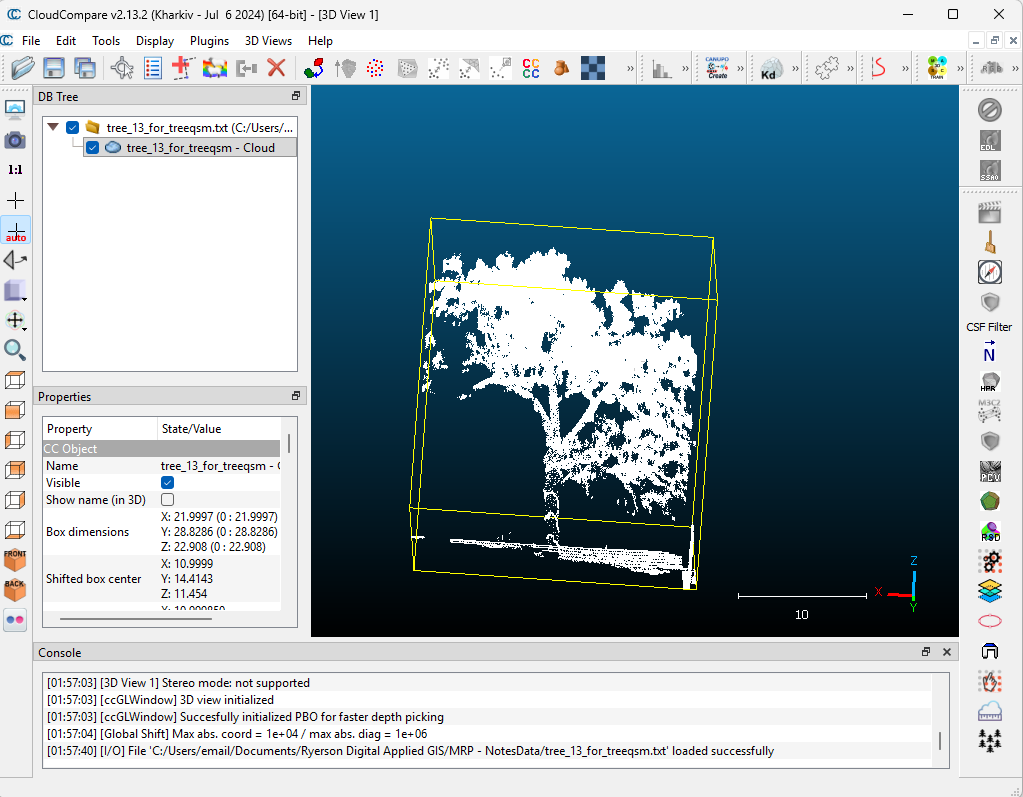Click the camera snapshot icon
Screen dimensions: 1023x797
[15, 140]
